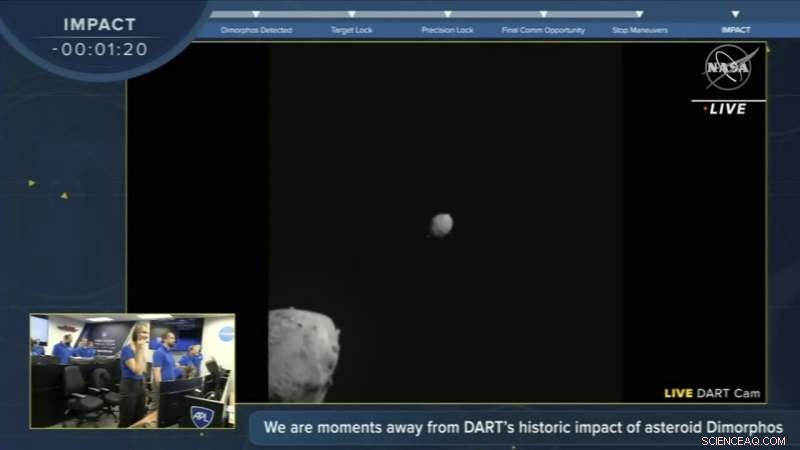Click the Precision Lock triangle marker

tap(447, 14)
